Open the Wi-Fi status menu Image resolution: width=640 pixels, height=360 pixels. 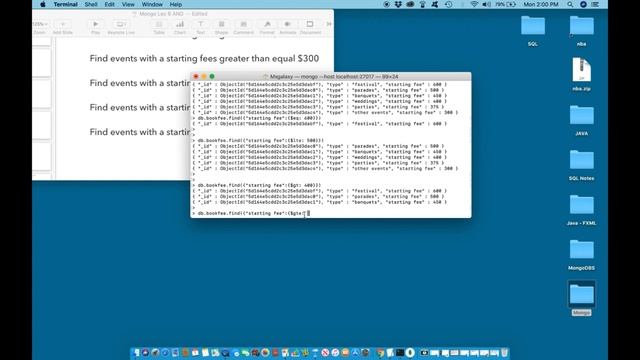474,4
